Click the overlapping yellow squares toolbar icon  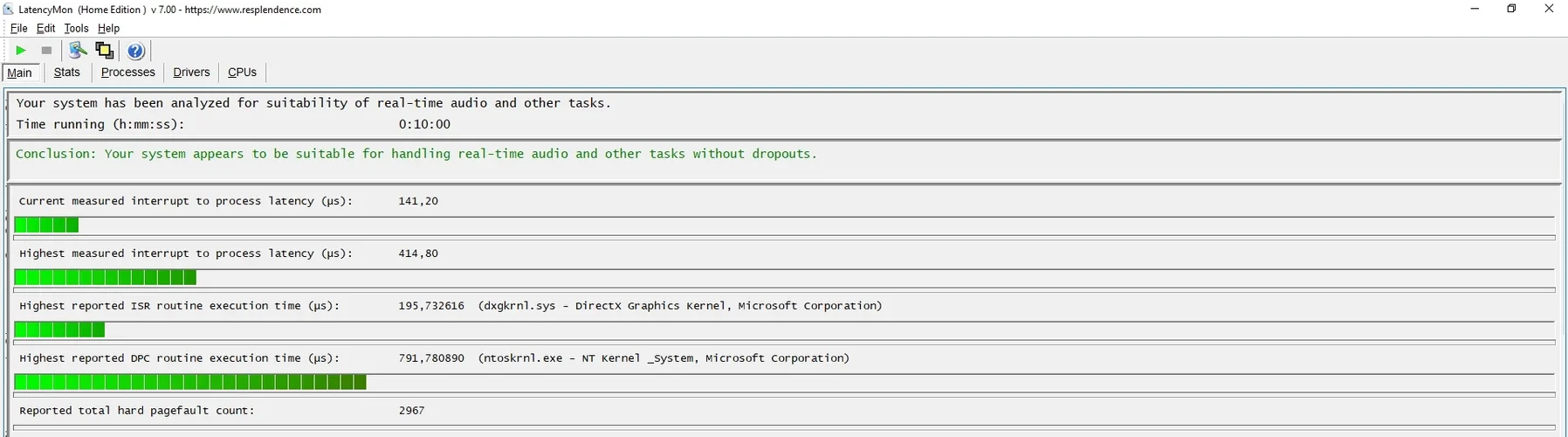pos(105,51)
